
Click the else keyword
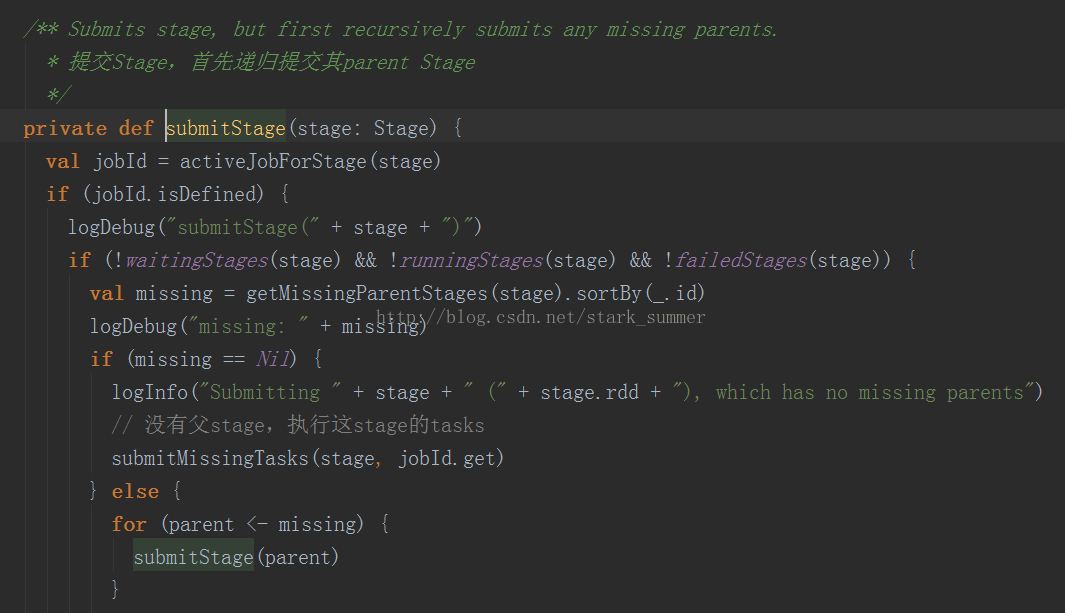tap(135, 491)
